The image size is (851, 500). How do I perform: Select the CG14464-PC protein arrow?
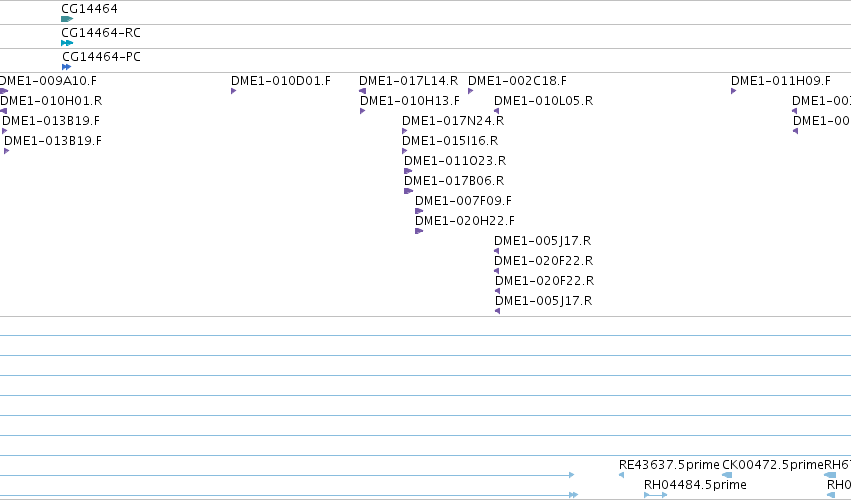pyautogui.click(x=66, y=67)
